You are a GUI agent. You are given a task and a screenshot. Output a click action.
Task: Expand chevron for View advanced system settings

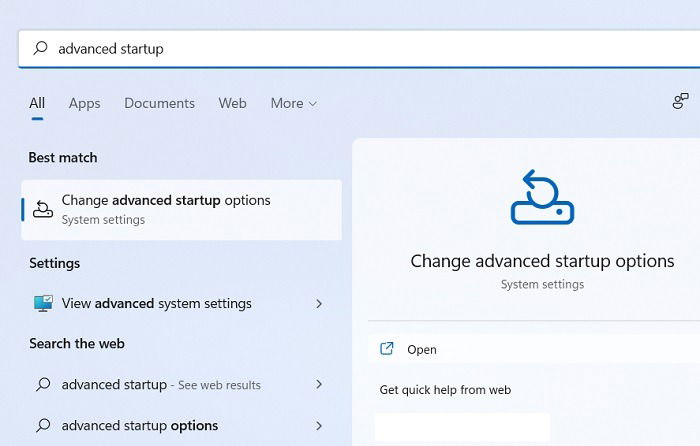[319, 304]
